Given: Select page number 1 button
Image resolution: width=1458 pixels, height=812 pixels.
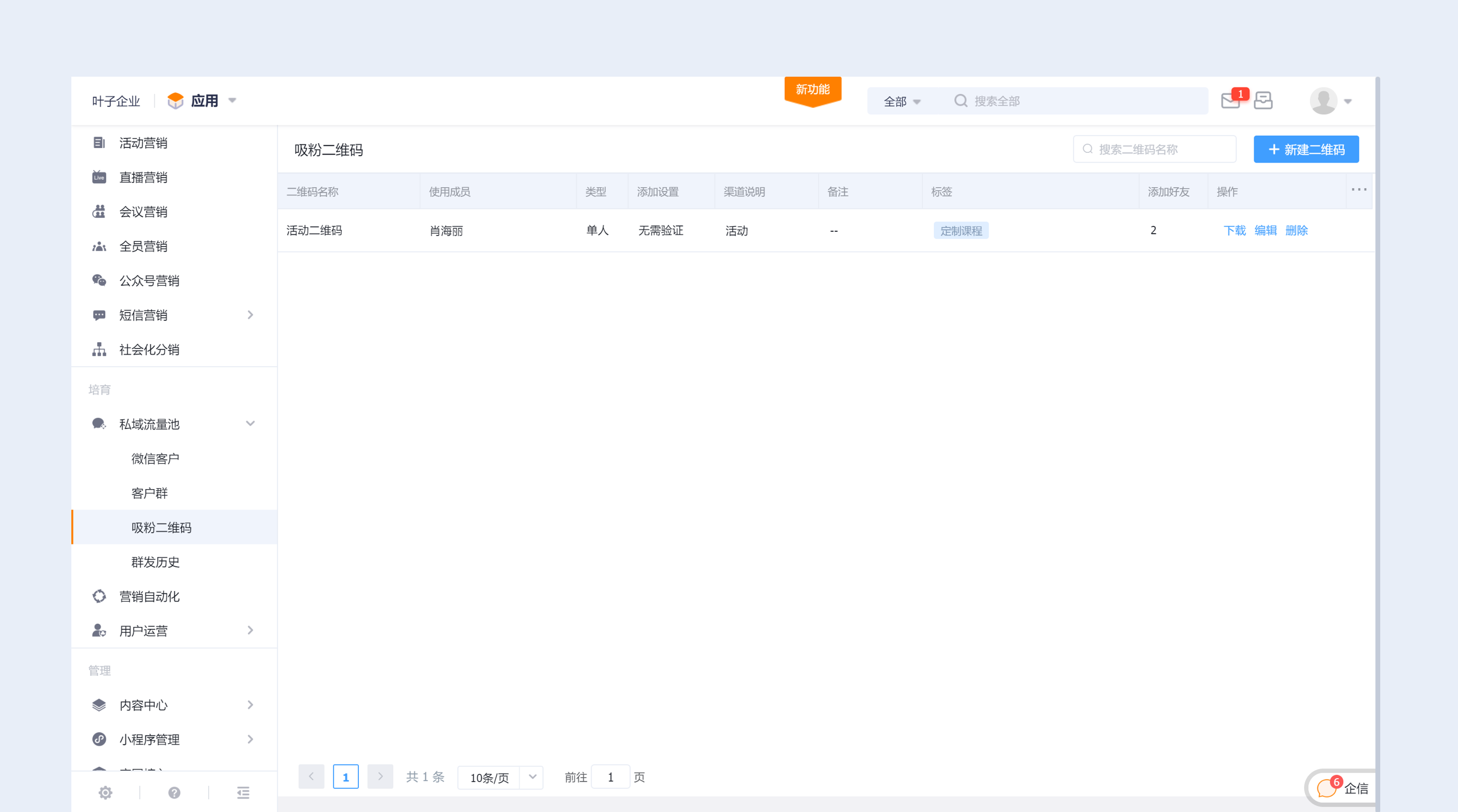Looking at the screenshot, I should (x=346, y=777).
